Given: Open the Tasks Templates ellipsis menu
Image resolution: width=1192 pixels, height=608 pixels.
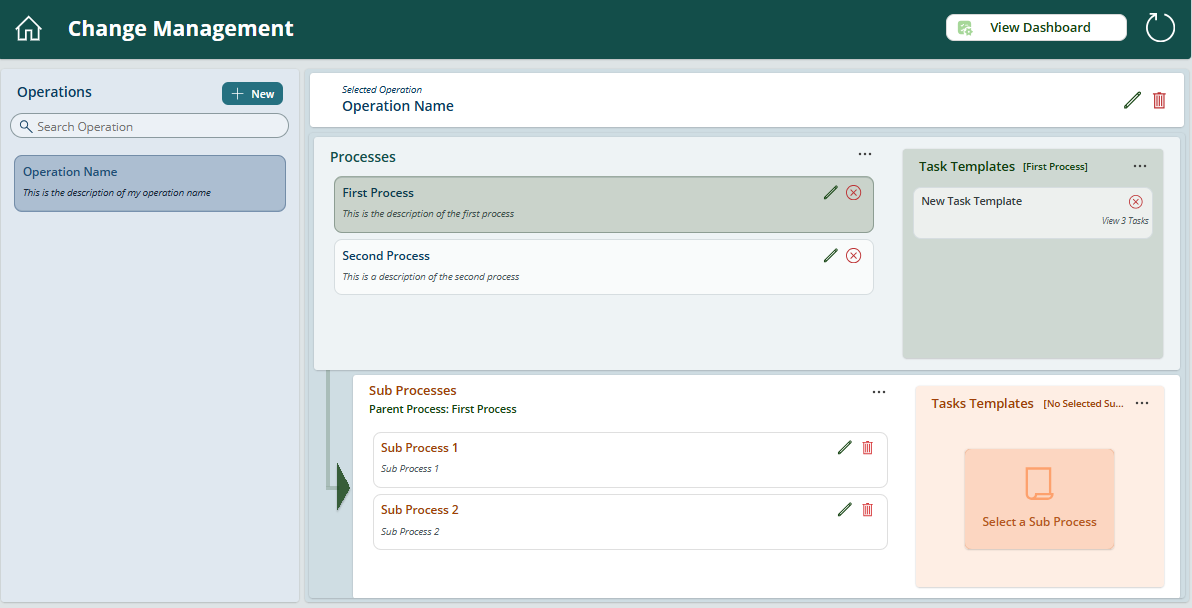Looking at the screenshot, I should coord(1142,403).
